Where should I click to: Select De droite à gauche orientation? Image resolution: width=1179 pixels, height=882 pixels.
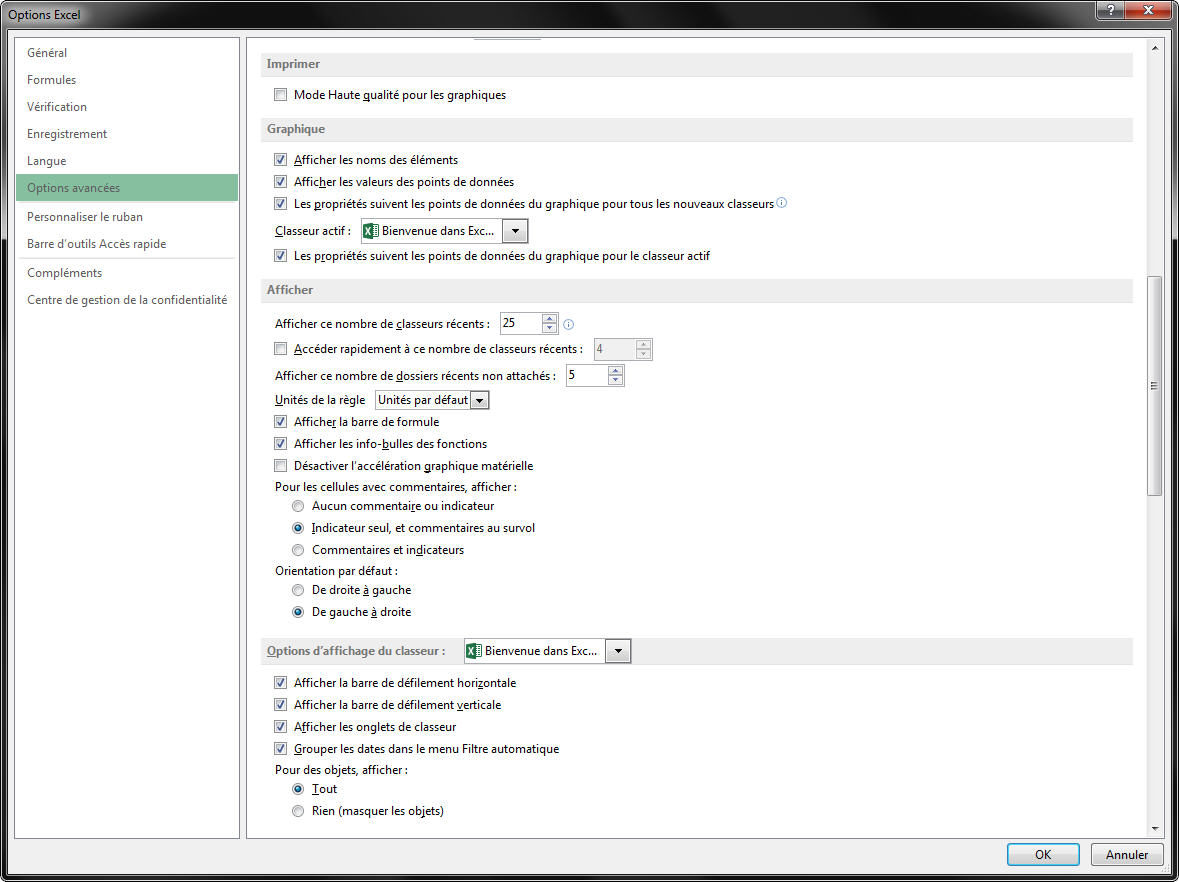click(299, 590)
